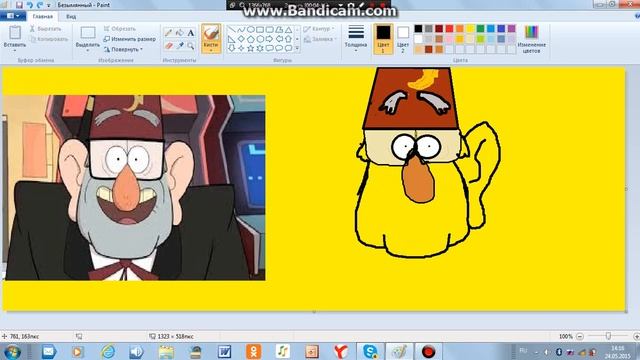Expand the shapes gallery with More arrow
The image size is (640, 360).
297,48
